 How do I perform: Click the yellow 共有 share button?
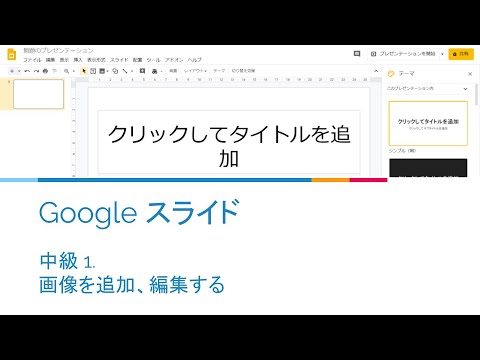(x=461, y=54)
